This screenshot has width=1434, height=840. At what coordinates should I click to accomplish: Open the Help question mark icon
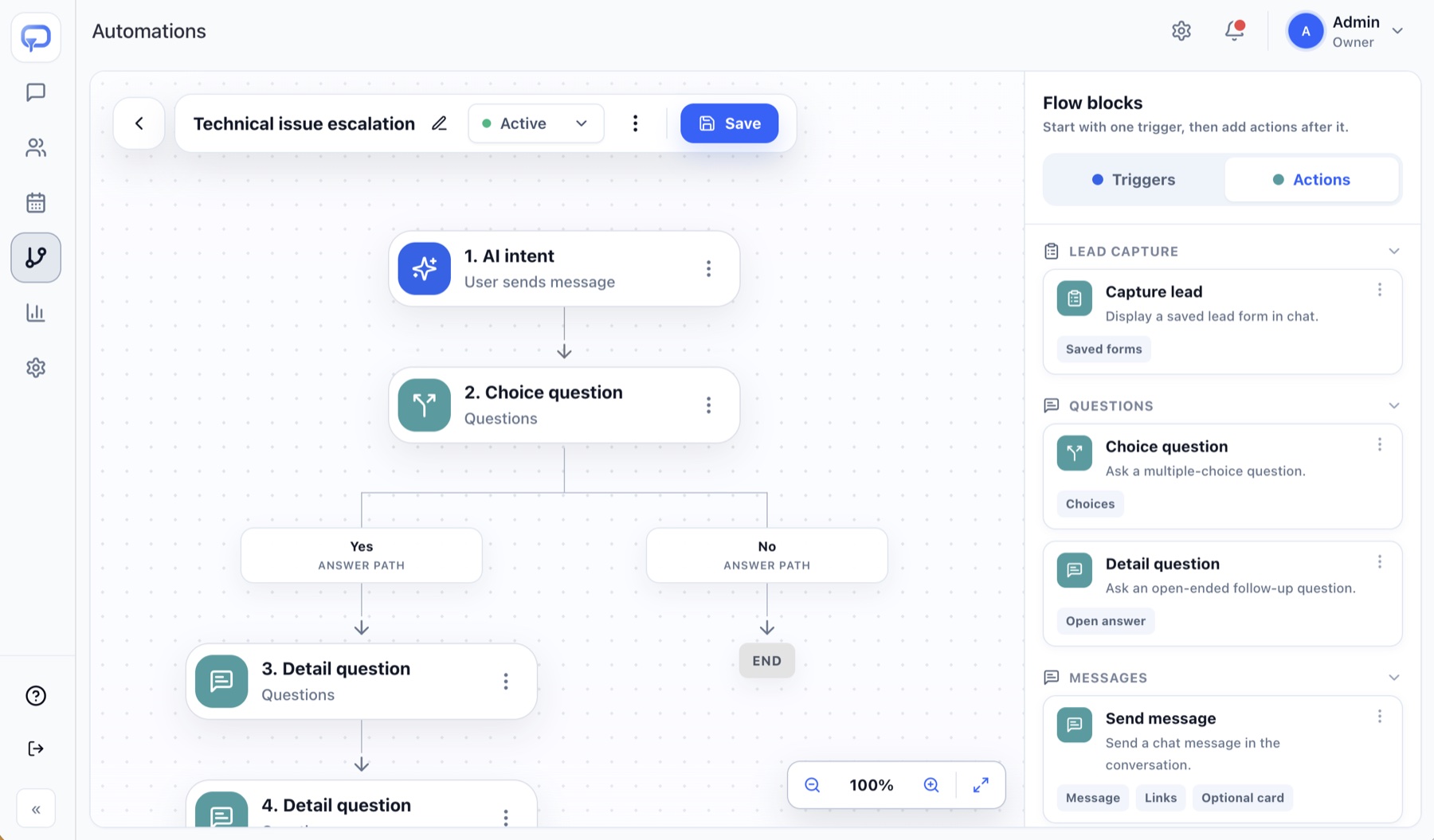pyautogui.click(x=36, y=696)
